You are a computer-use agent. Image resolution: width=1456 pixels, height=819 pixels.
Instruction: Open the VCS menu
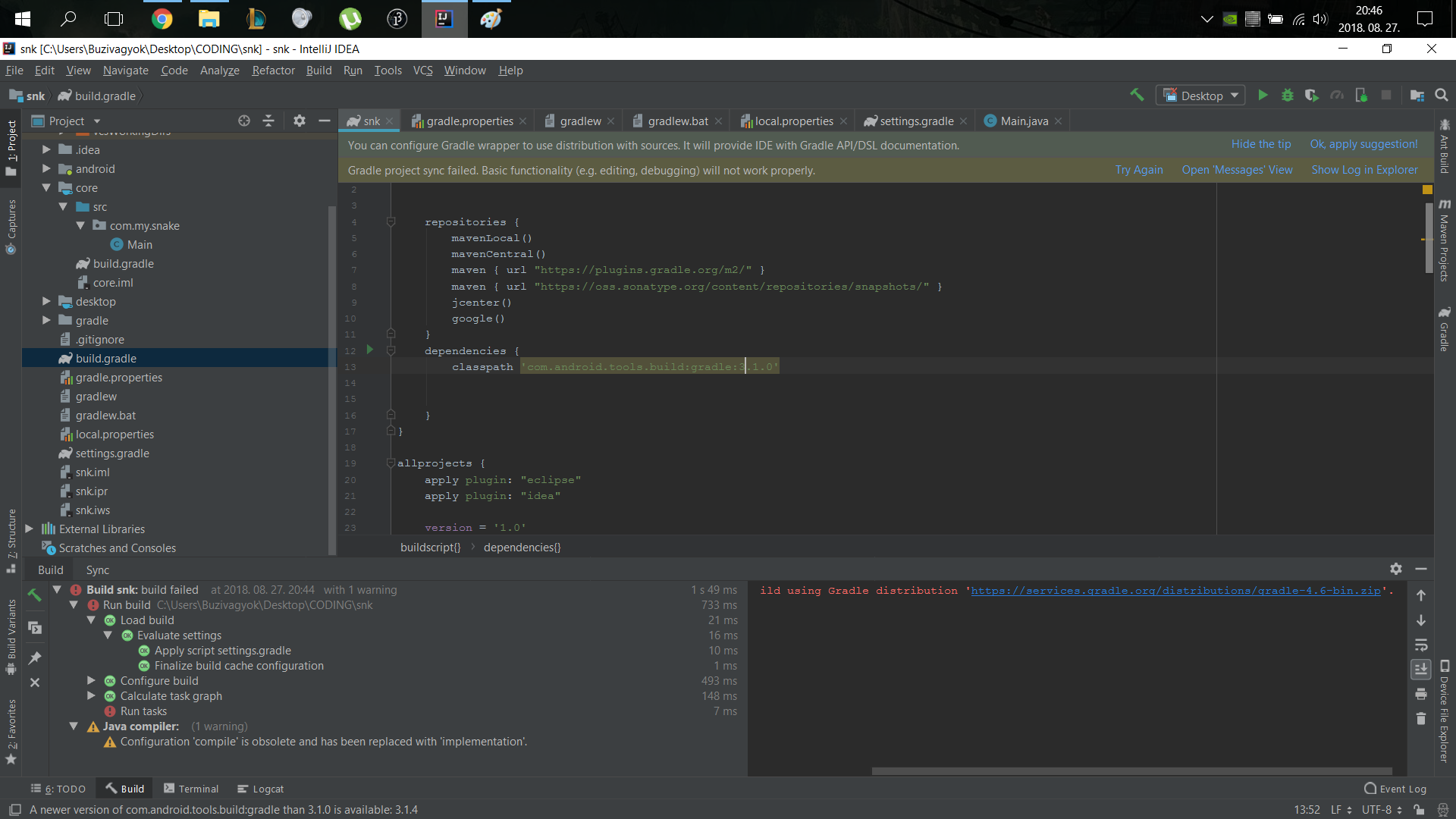tap(422, 71)
